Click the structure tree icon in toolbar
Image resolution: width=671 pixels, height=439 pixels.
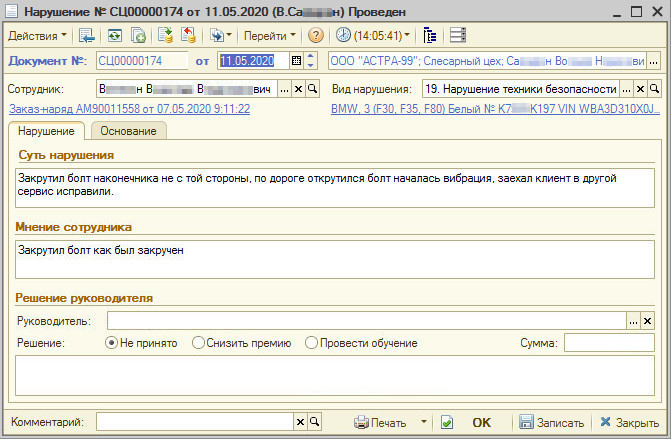click(x=430, y=35)
